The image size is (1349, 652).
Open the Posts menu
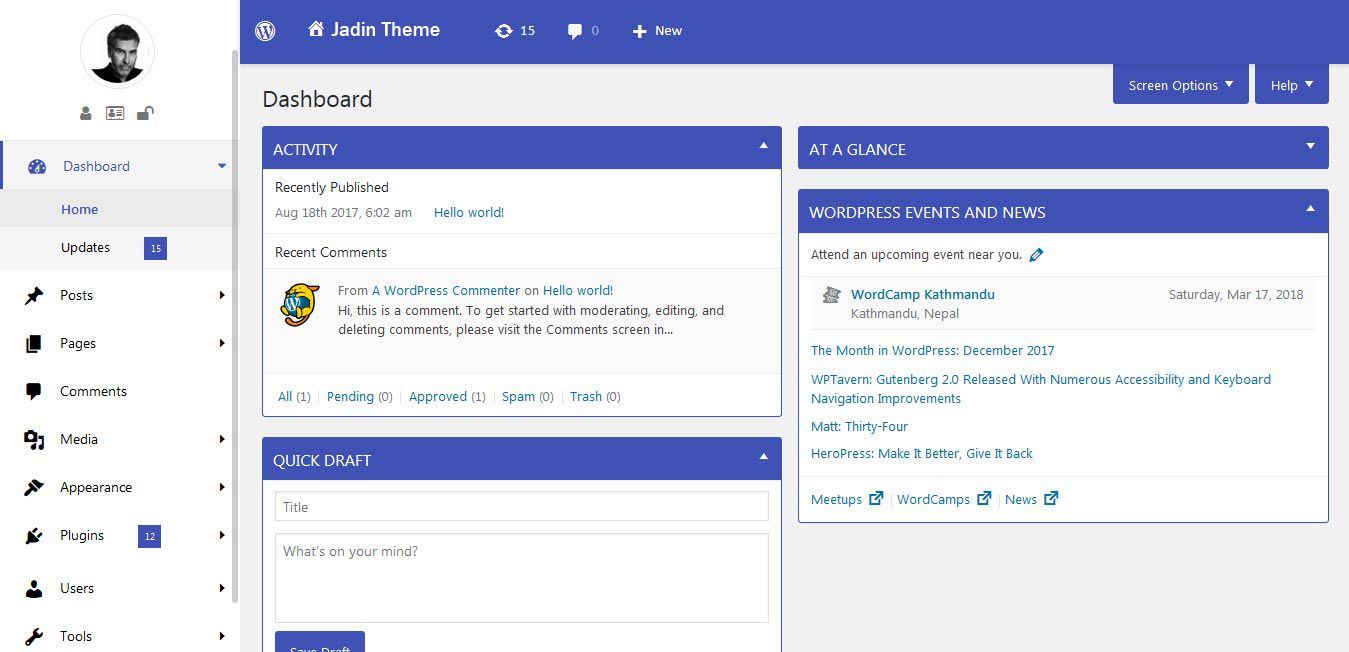[76, 295]
